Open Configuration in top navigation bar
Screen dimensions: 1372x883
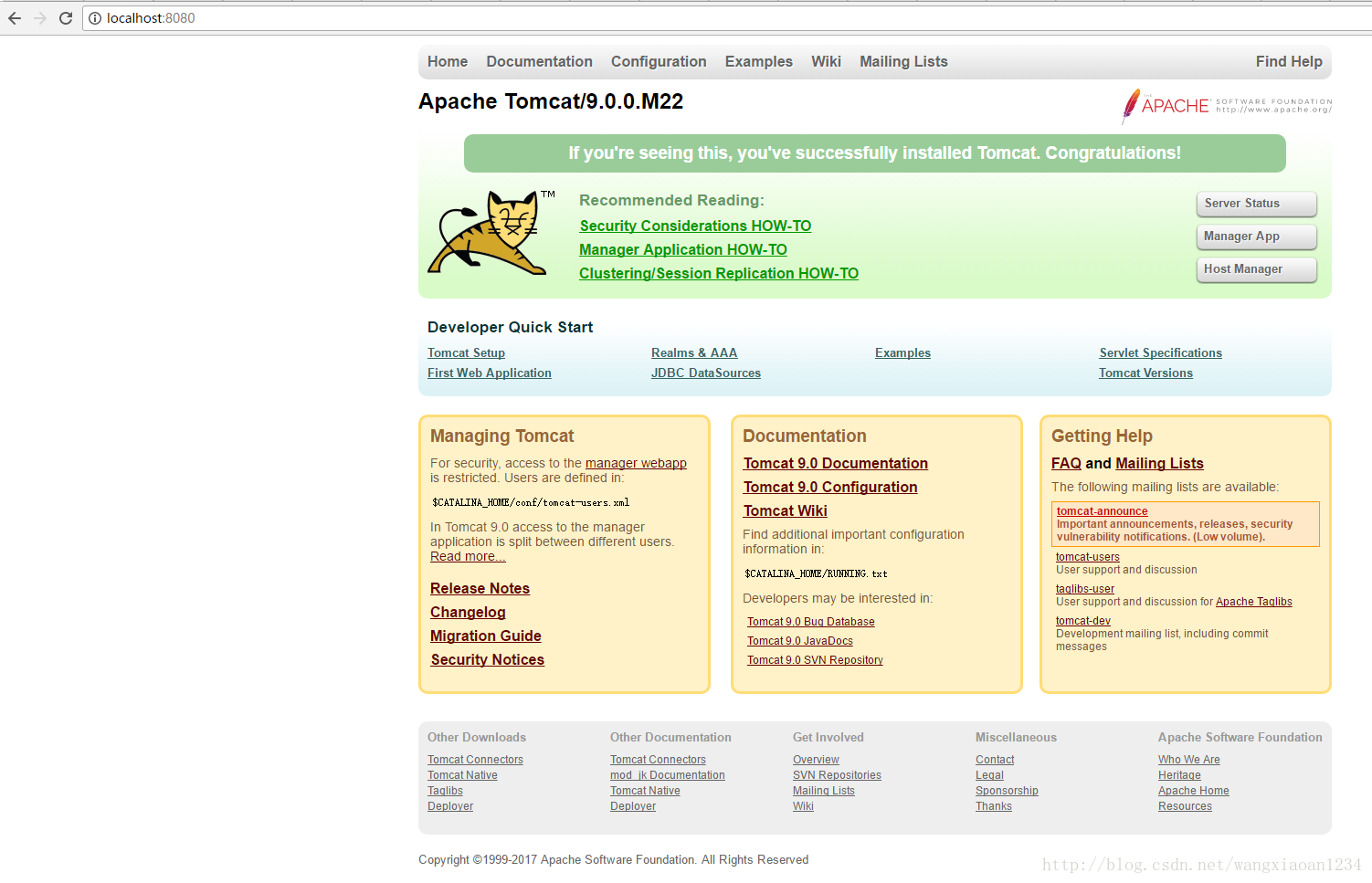click(659, 62)
